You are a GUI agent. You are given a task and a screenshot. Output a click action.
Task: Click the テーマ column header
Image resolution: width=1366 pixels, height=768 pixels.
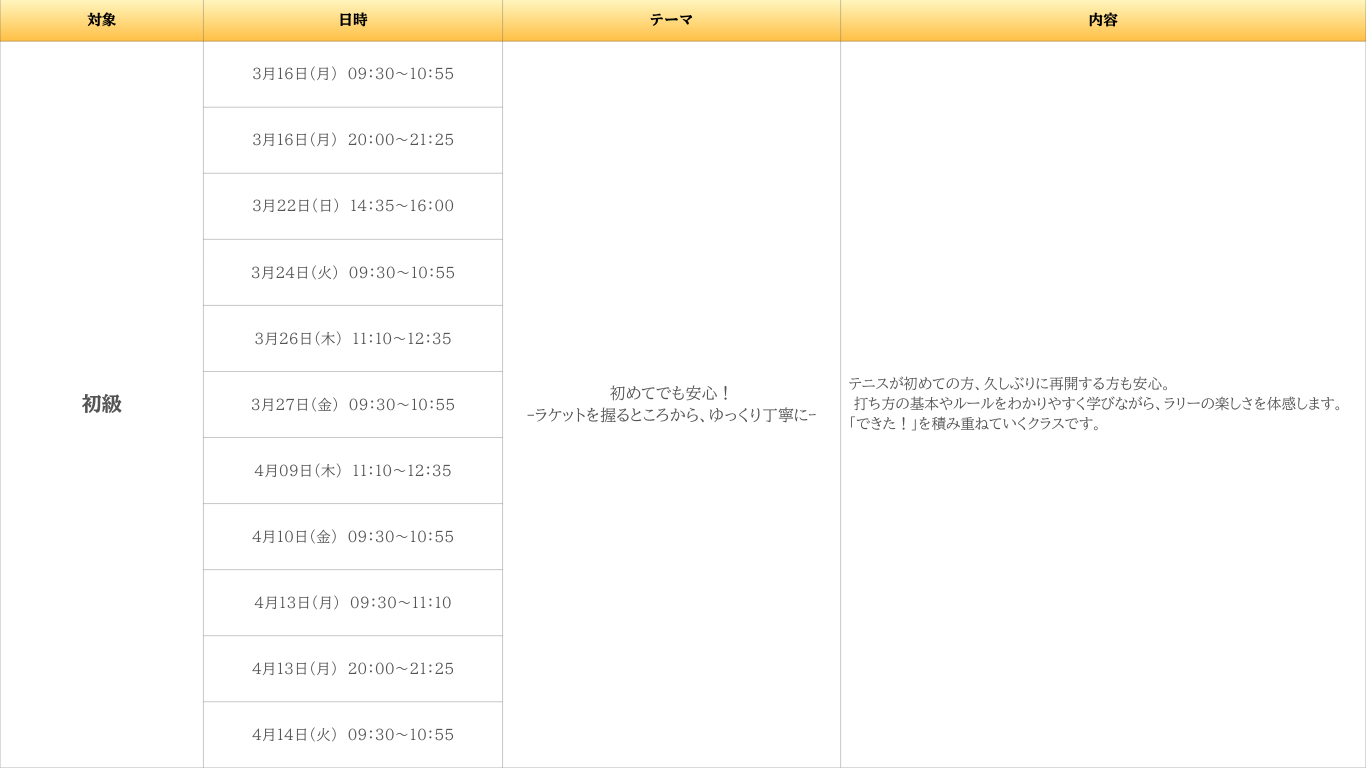coord(671,20)
